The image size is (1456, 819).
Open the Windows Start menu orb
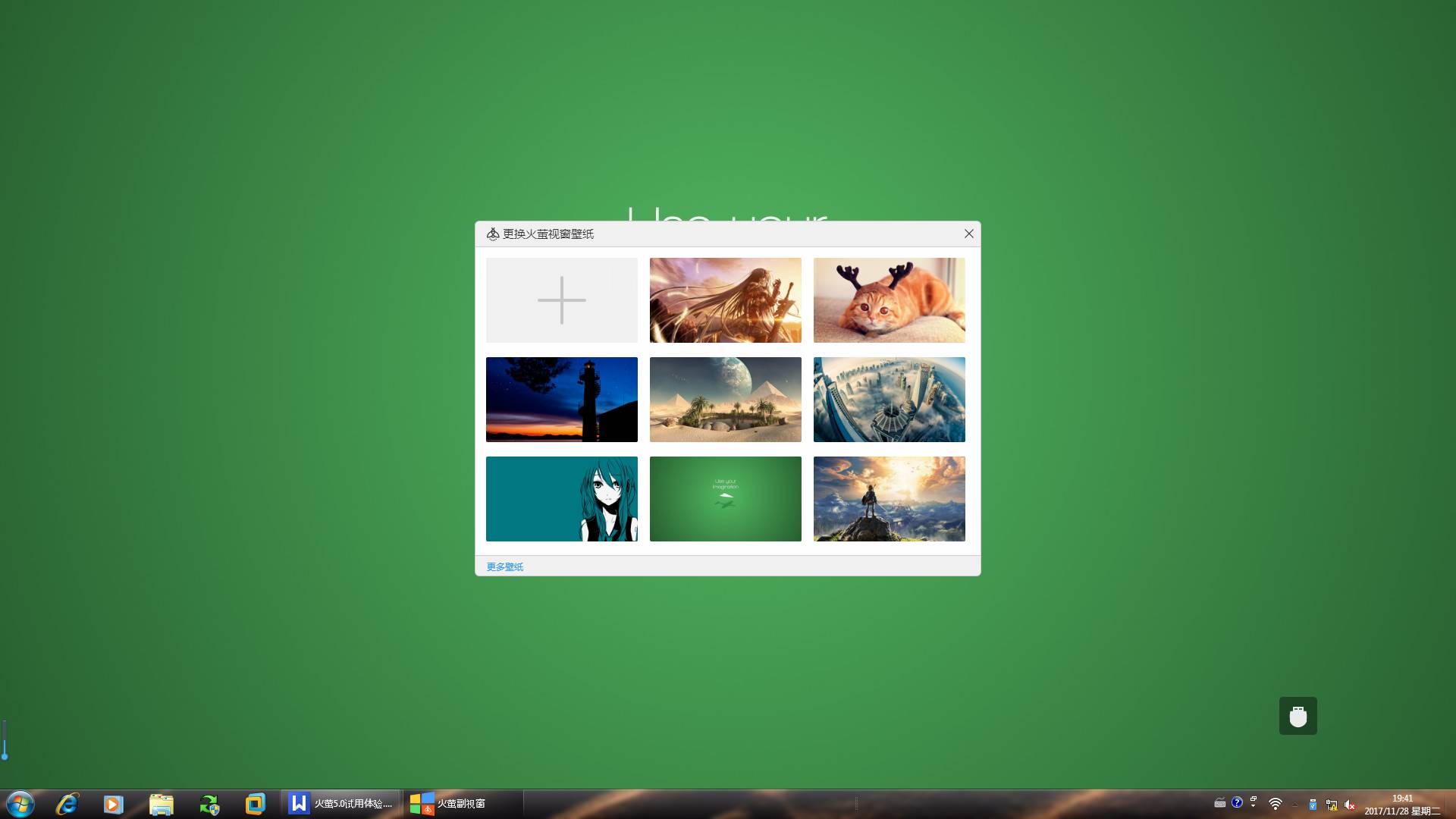click(20, 804)
